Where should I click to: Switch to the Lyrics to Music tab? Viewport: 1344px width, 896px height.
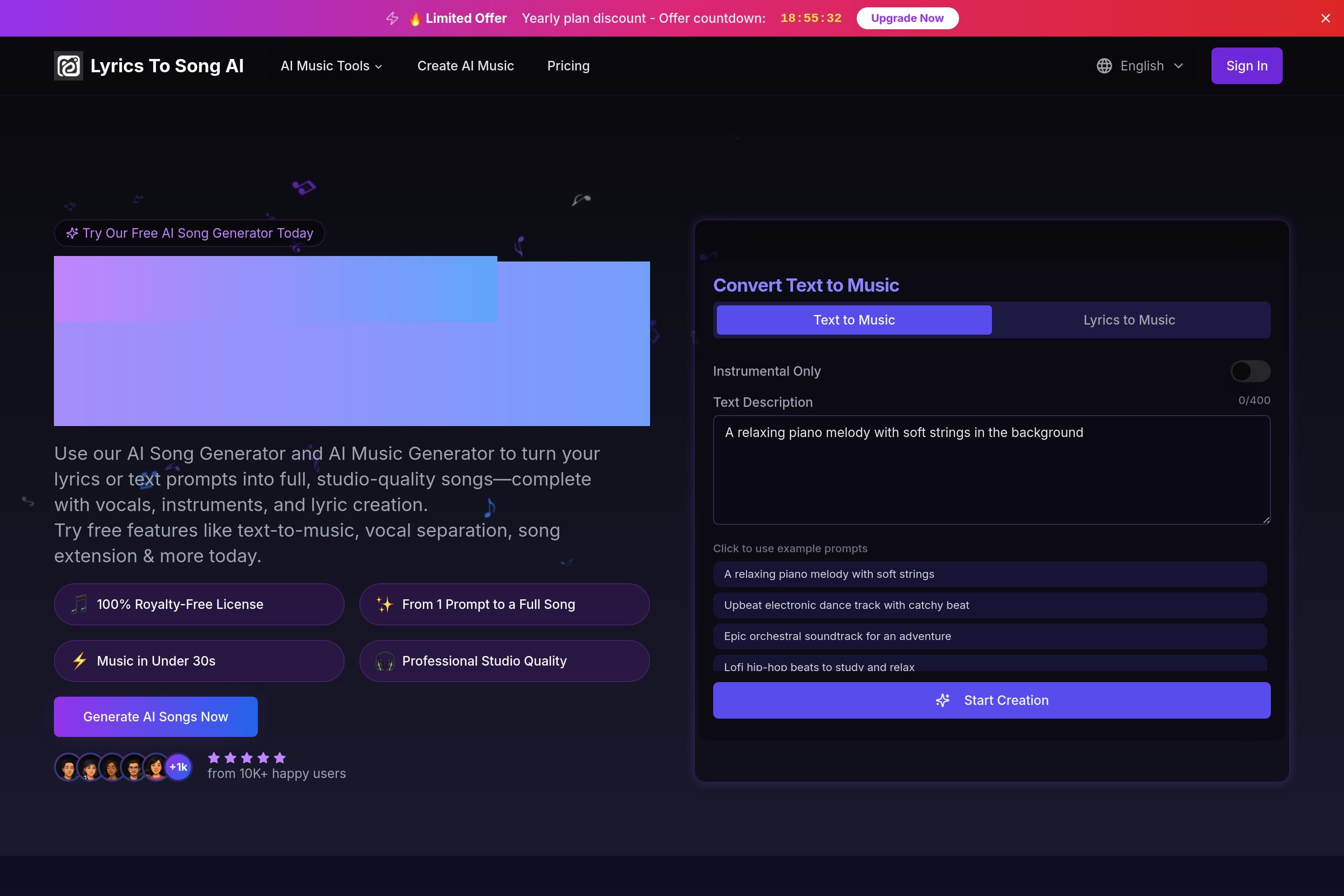(x=1129, y=320)
